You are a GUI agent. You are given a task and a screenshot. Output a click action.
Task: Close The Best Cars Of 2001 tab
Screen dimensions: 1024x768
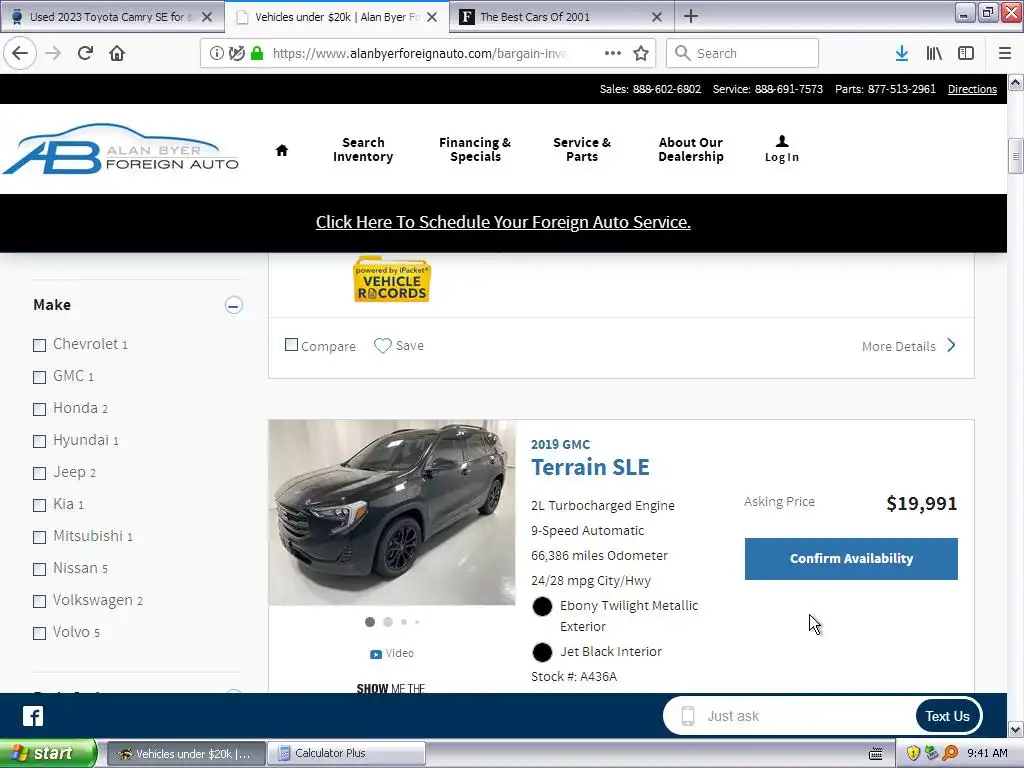point(657,17)
